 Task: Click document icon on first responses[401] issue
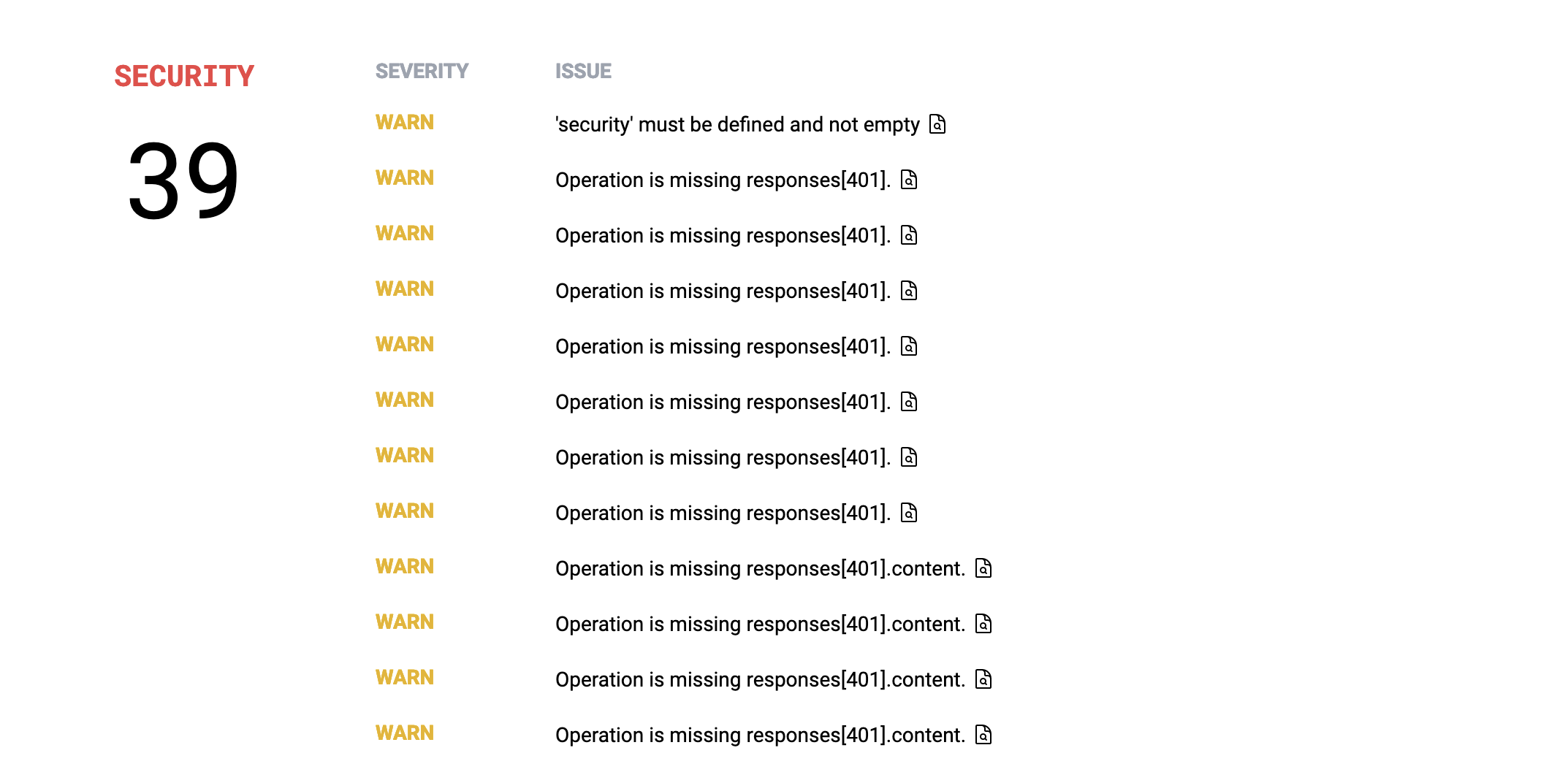(x=909, y=180)
